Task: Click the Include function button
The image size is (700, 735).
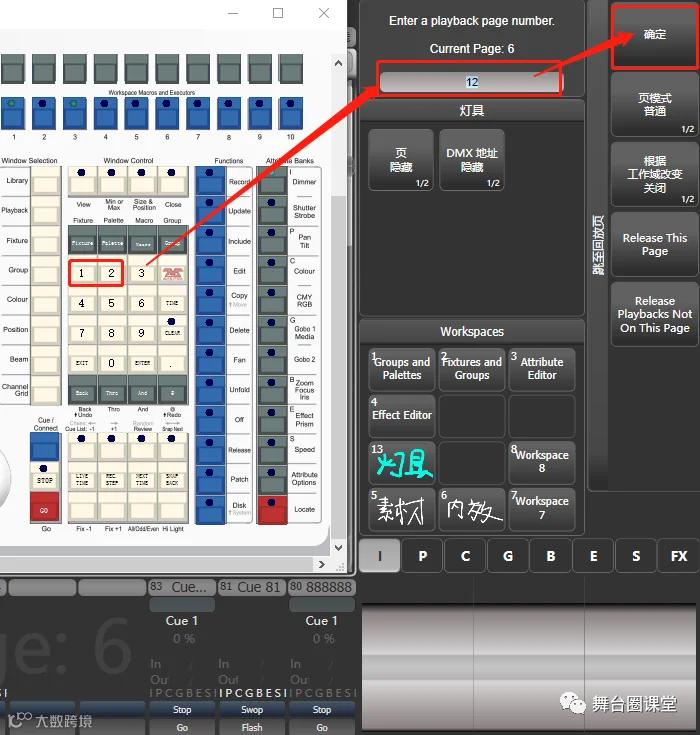Action: click(x=210, y=241)
